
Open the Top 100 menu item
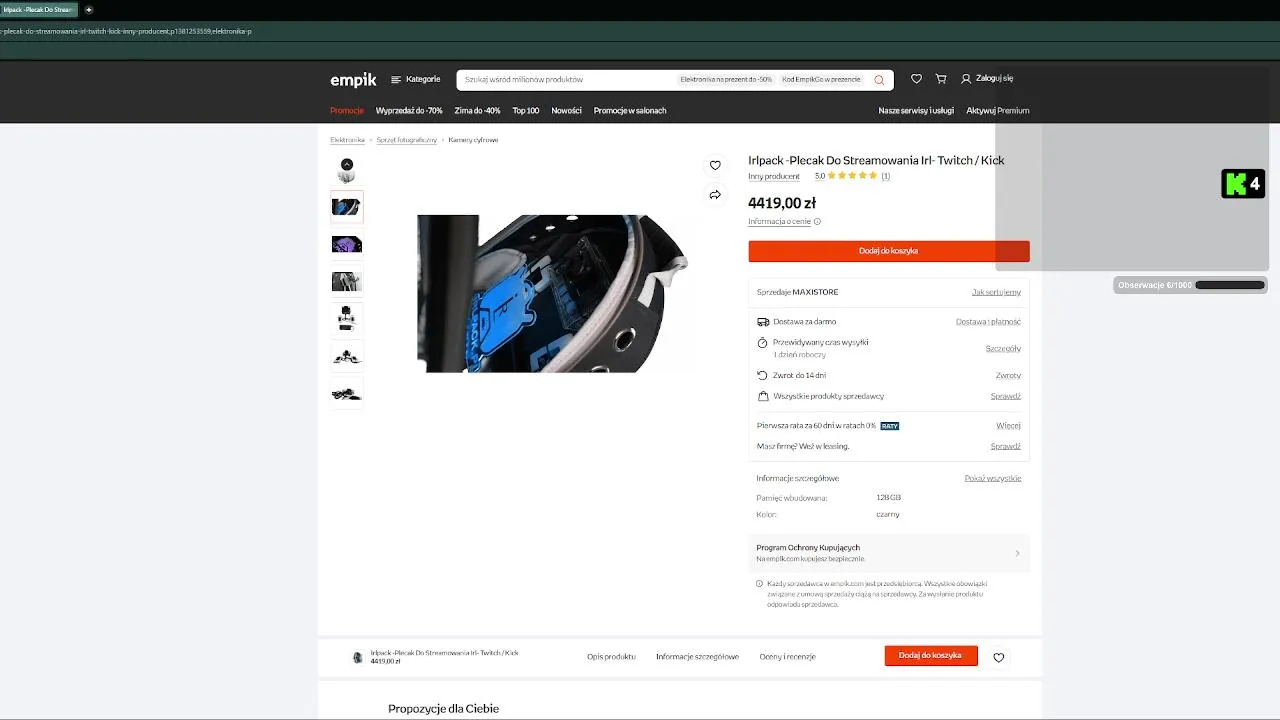point(526,111)
